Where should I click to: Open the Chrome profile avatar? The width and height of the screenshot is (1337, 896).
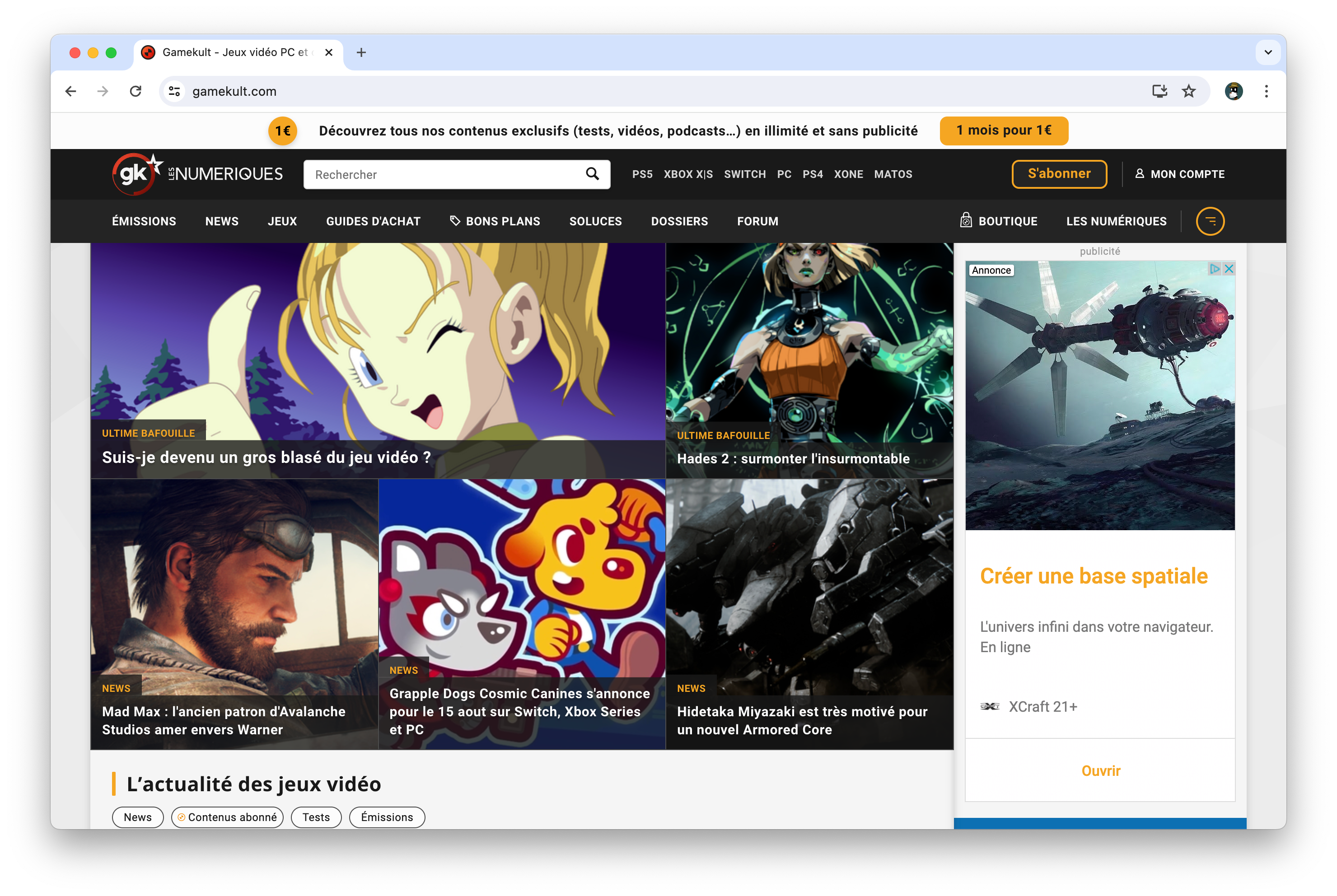[x=1233, y=91]
